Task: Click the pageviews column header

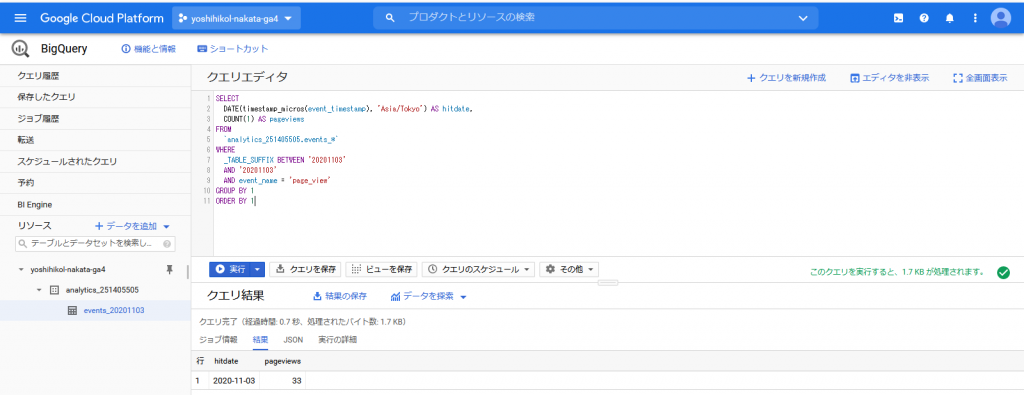Action: point(282,361)
